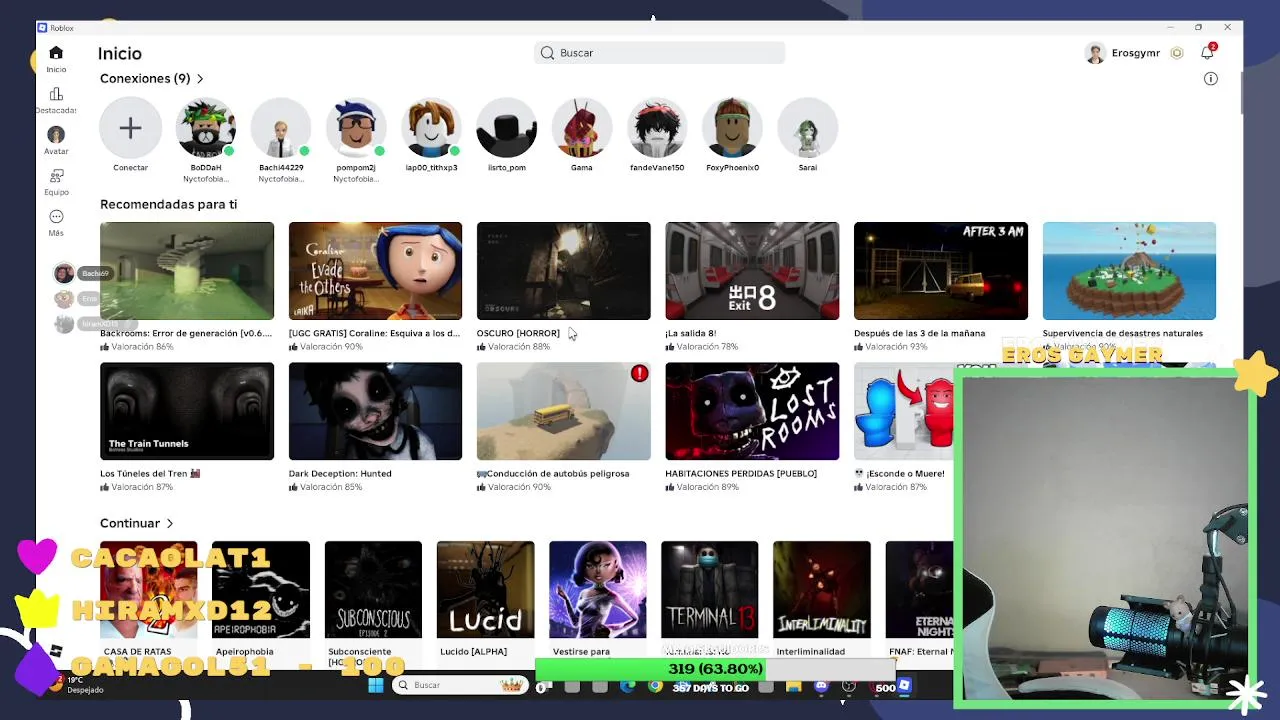Open Vestirse para game in Continuar
The width and height of the screenshot is (1280, 720).
click(x=598, y=590)
